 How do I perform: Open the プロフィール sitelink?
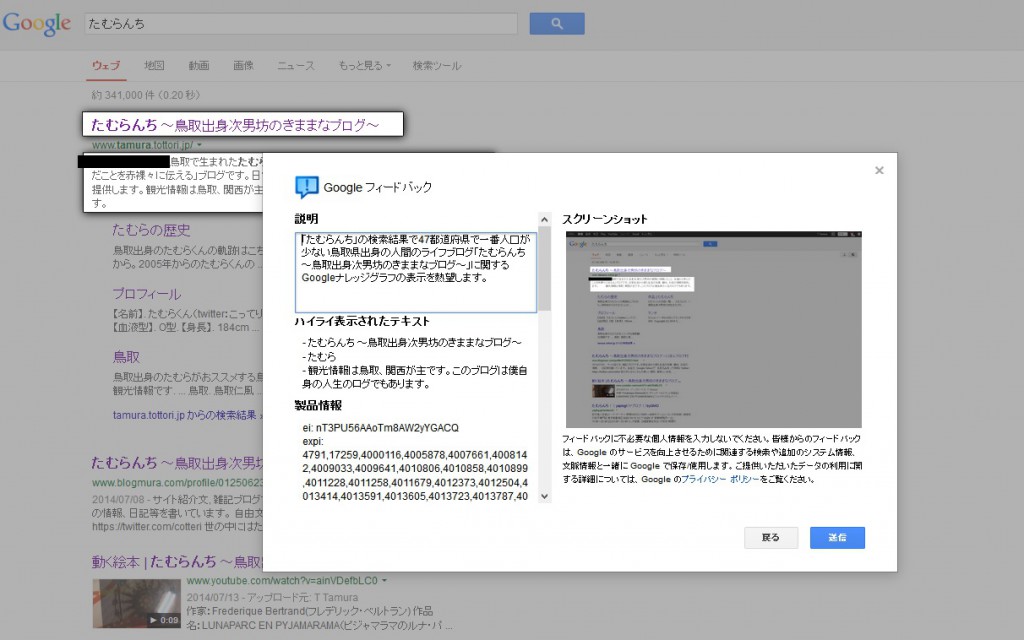coord(146,294)
